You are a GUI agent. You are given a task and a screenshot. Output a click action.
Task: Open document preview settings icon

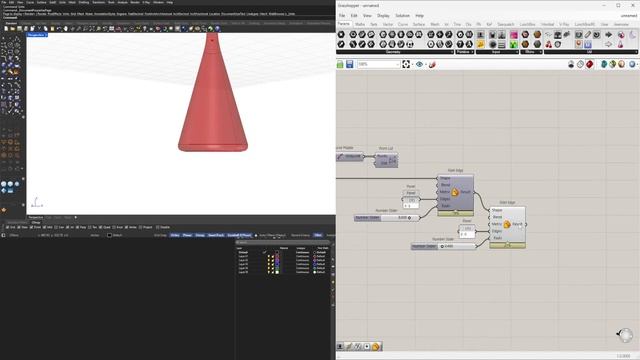[x=613, y=64]
